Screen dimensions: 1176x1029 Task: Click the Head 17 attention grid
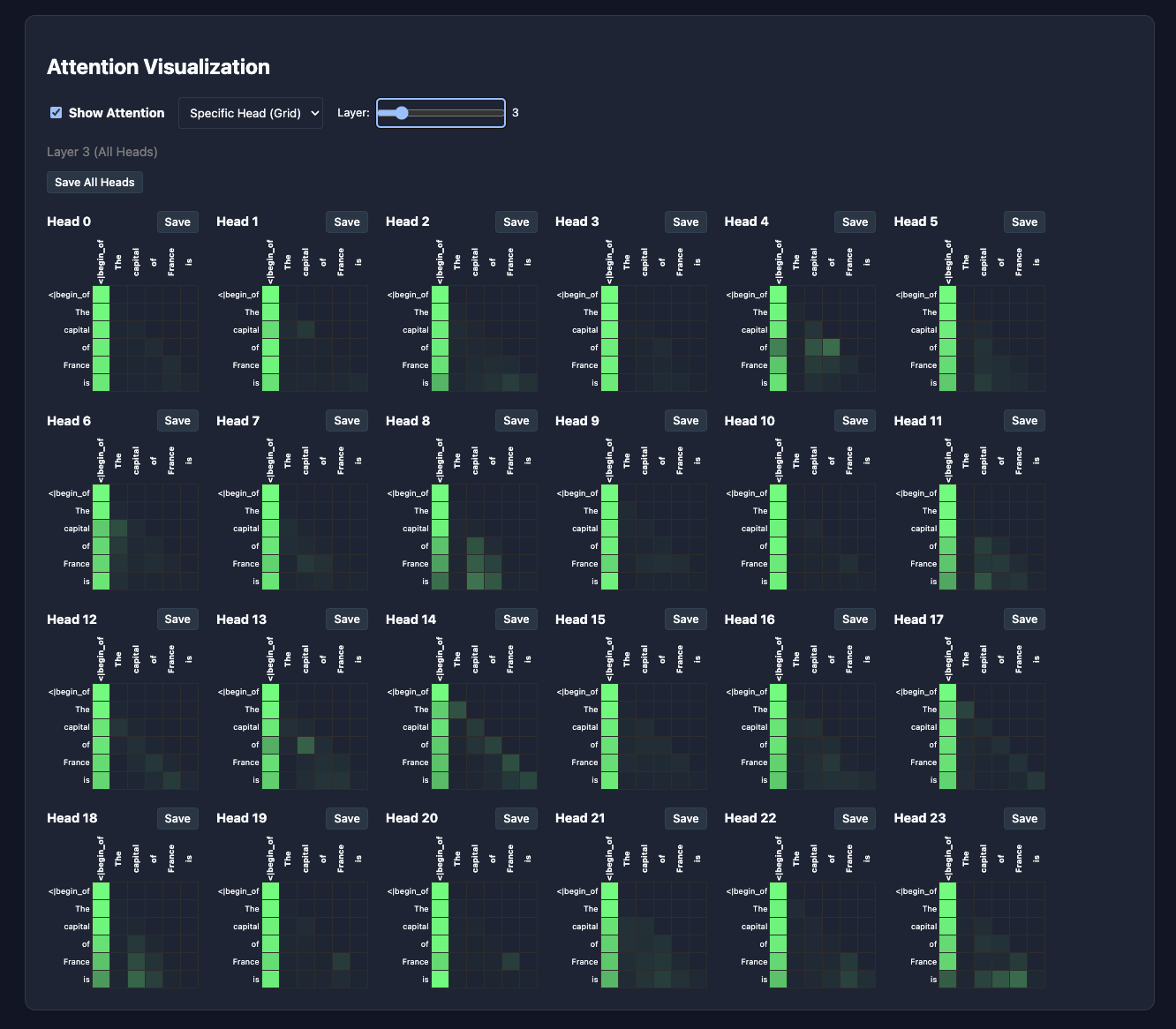pyautogui.click(x=992, y=736)
